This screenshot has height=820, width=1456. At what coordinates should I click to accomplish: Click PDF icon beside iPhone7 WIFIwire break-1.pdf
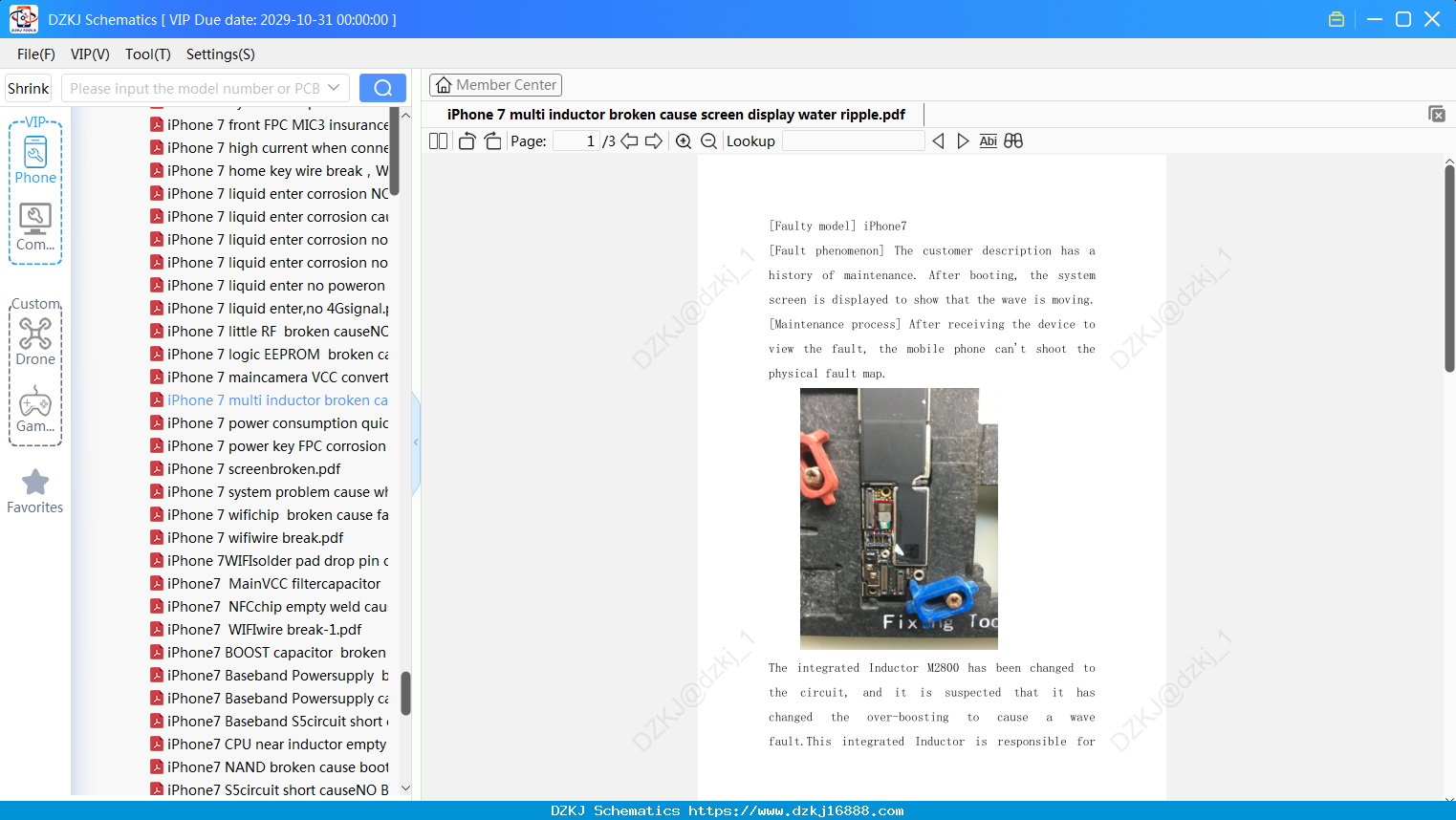157,629
